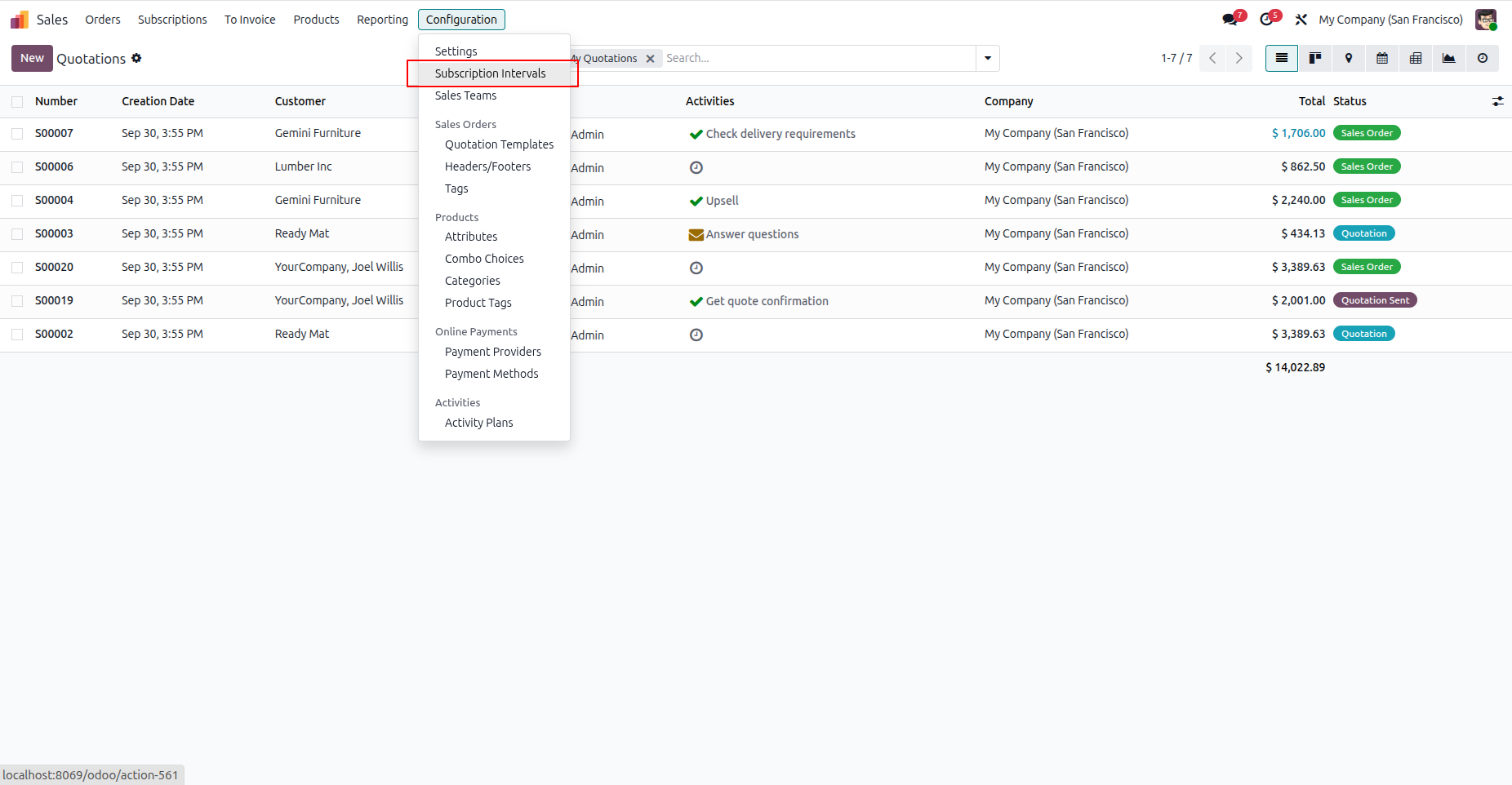
Task: Select Subscription Intervals menu entry
Action: tap(494, 73)
